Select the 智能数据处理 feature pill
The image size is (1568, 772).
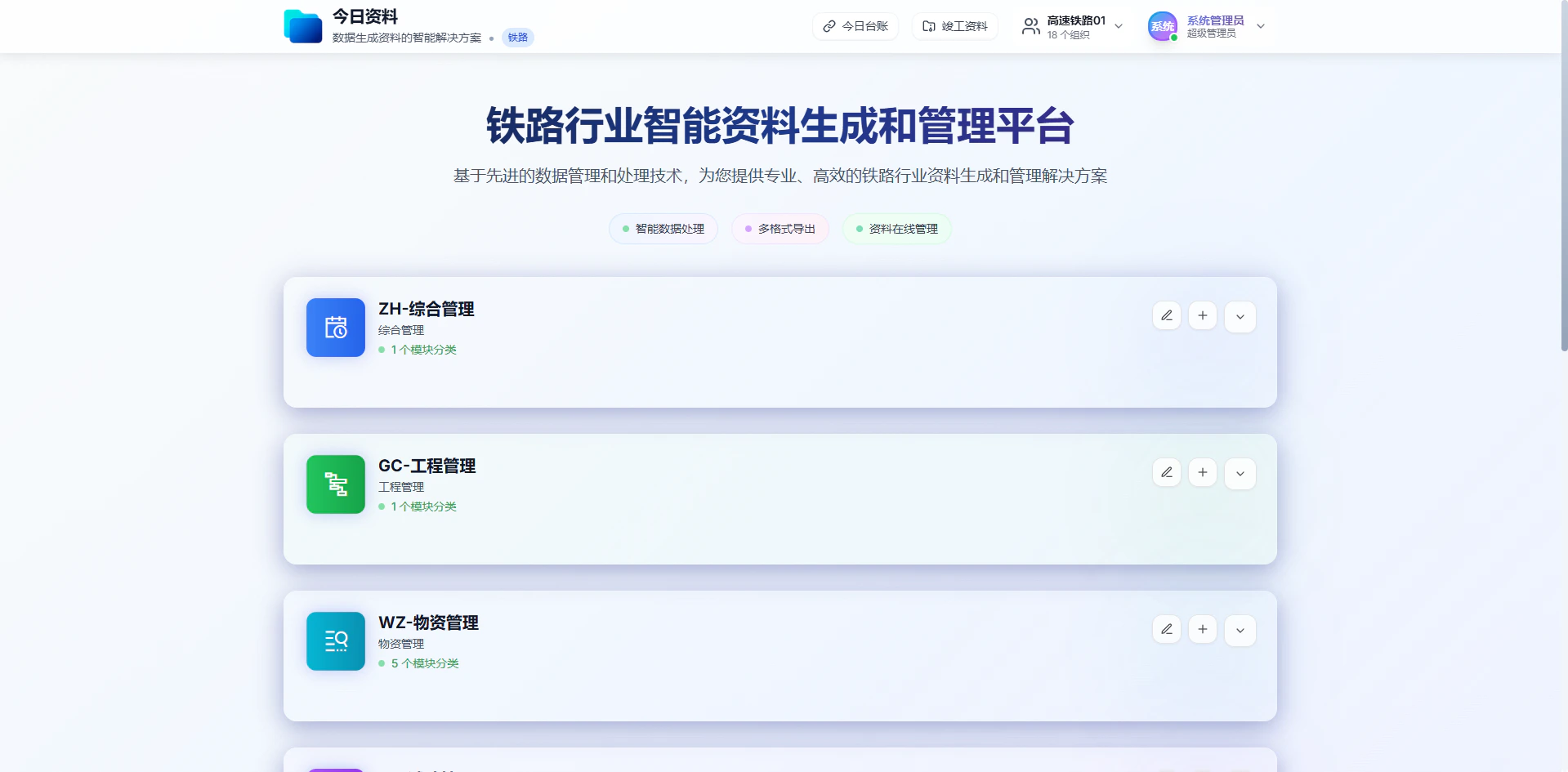[663, 229]
